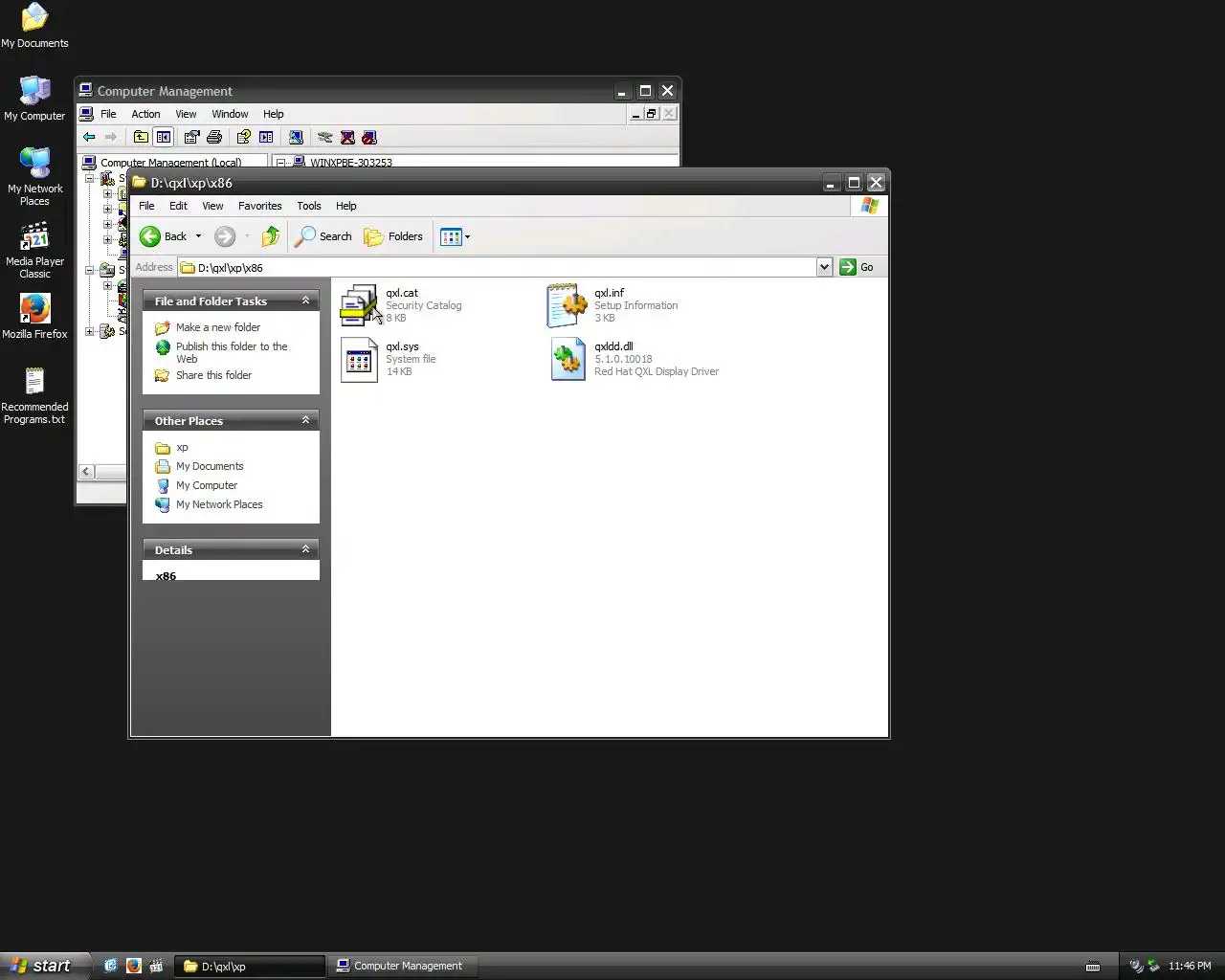Select Computer Management (Local) tree root
This screenshot has width=1225, height=980.
[170, 163]
